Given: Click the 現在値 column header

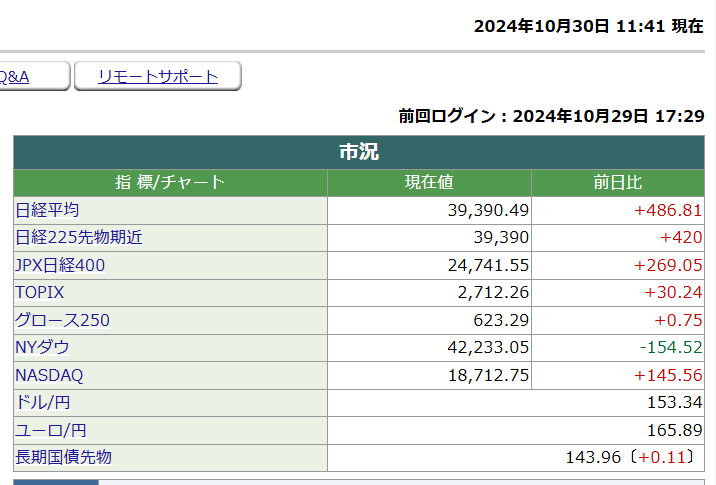Looking at the screenshot, I should tap(429, 182).
